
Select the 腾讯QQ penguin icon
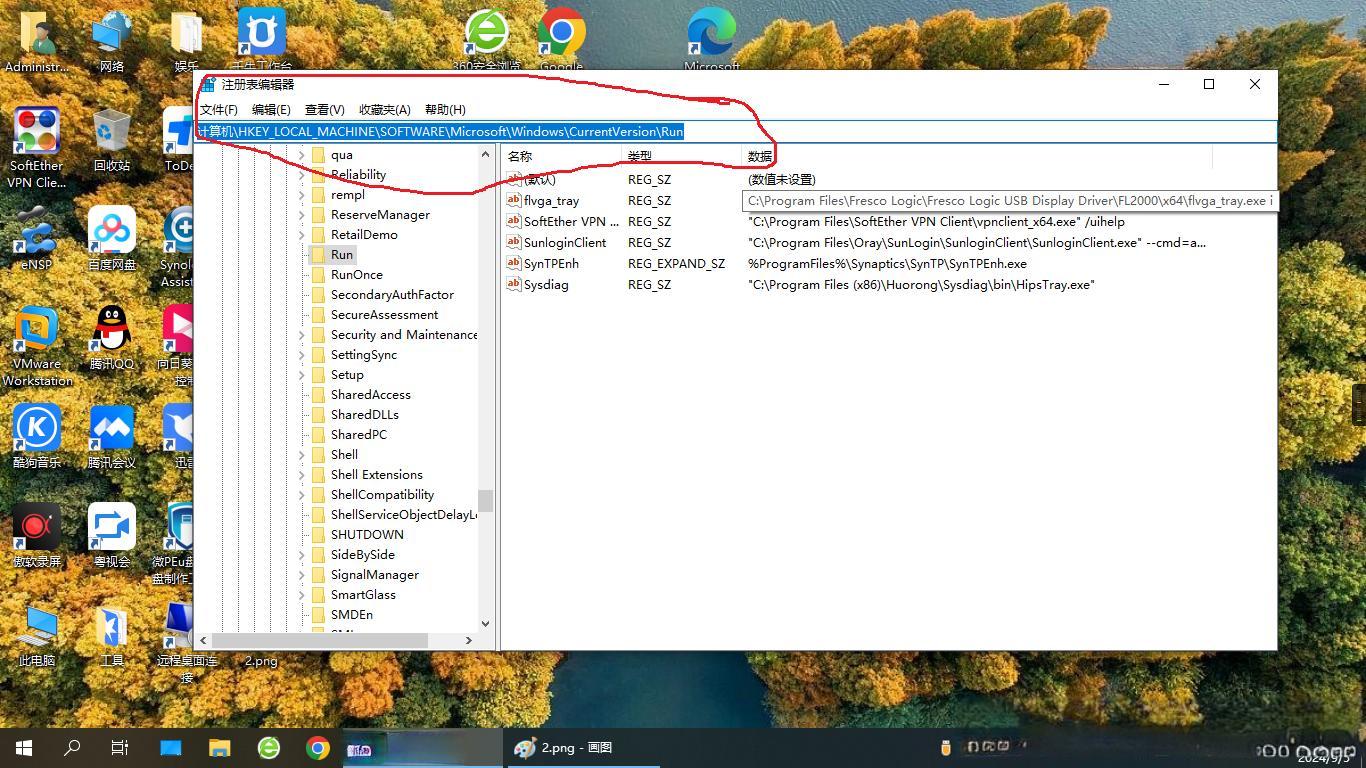(x=112, y=338)
